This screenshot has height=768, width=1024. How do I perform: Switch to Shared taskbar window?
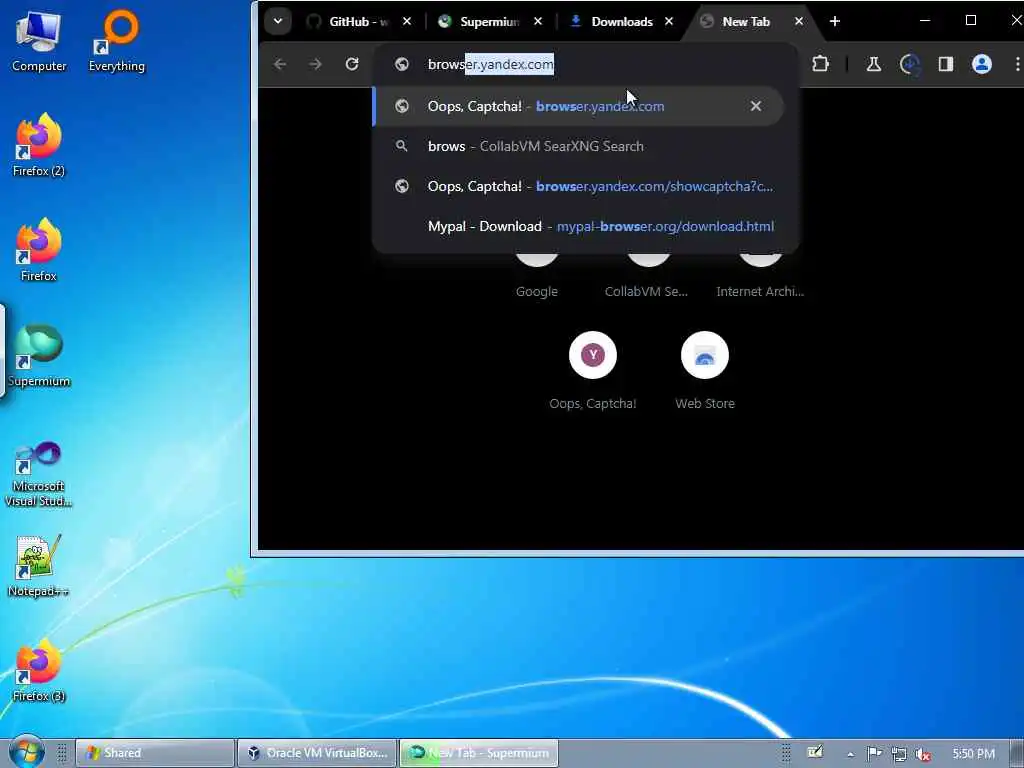pyautogui.click(x=155, y=753)
